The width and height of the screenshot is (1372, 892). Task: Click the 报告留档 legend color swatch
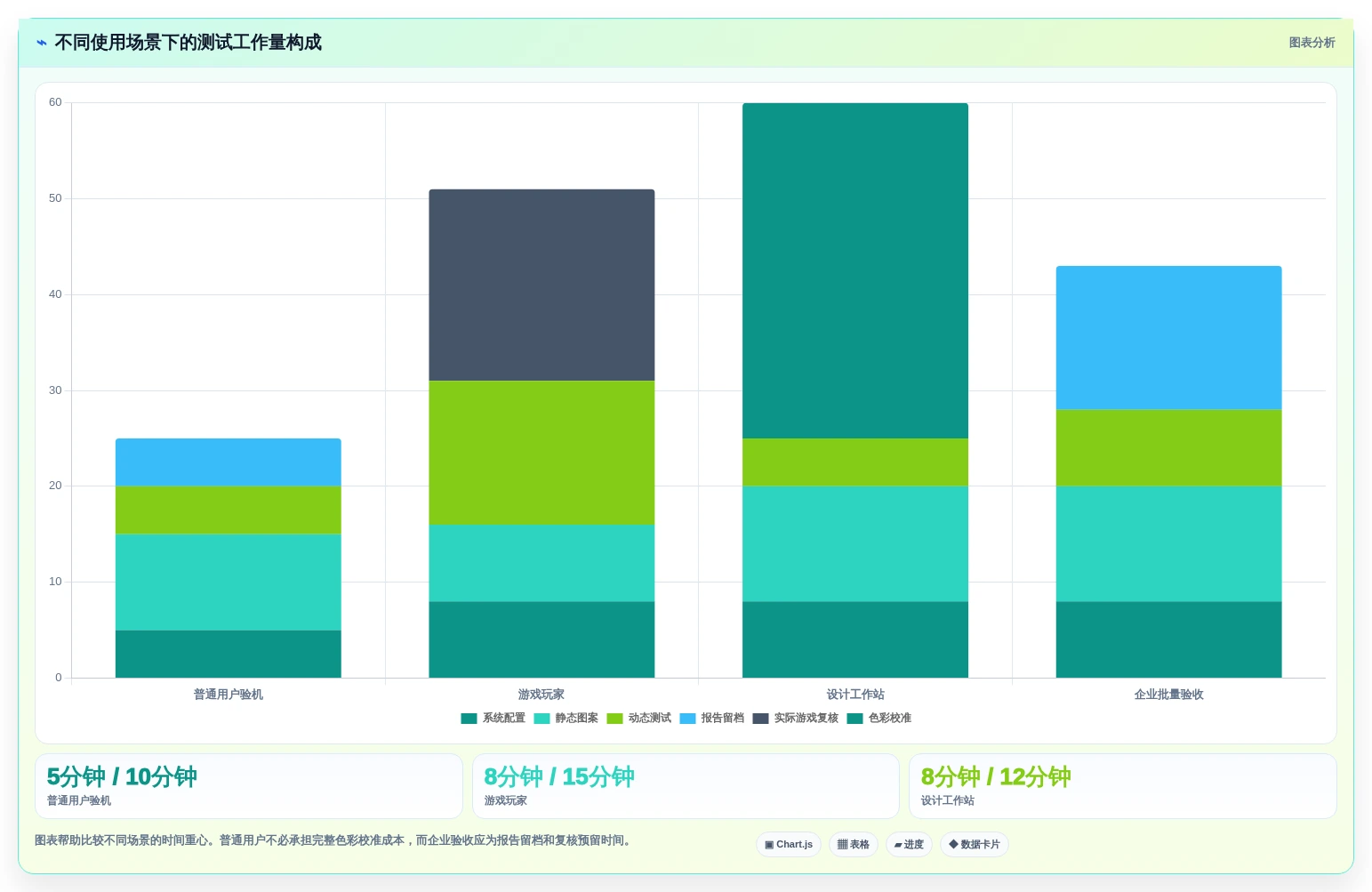tap(687, 719)
